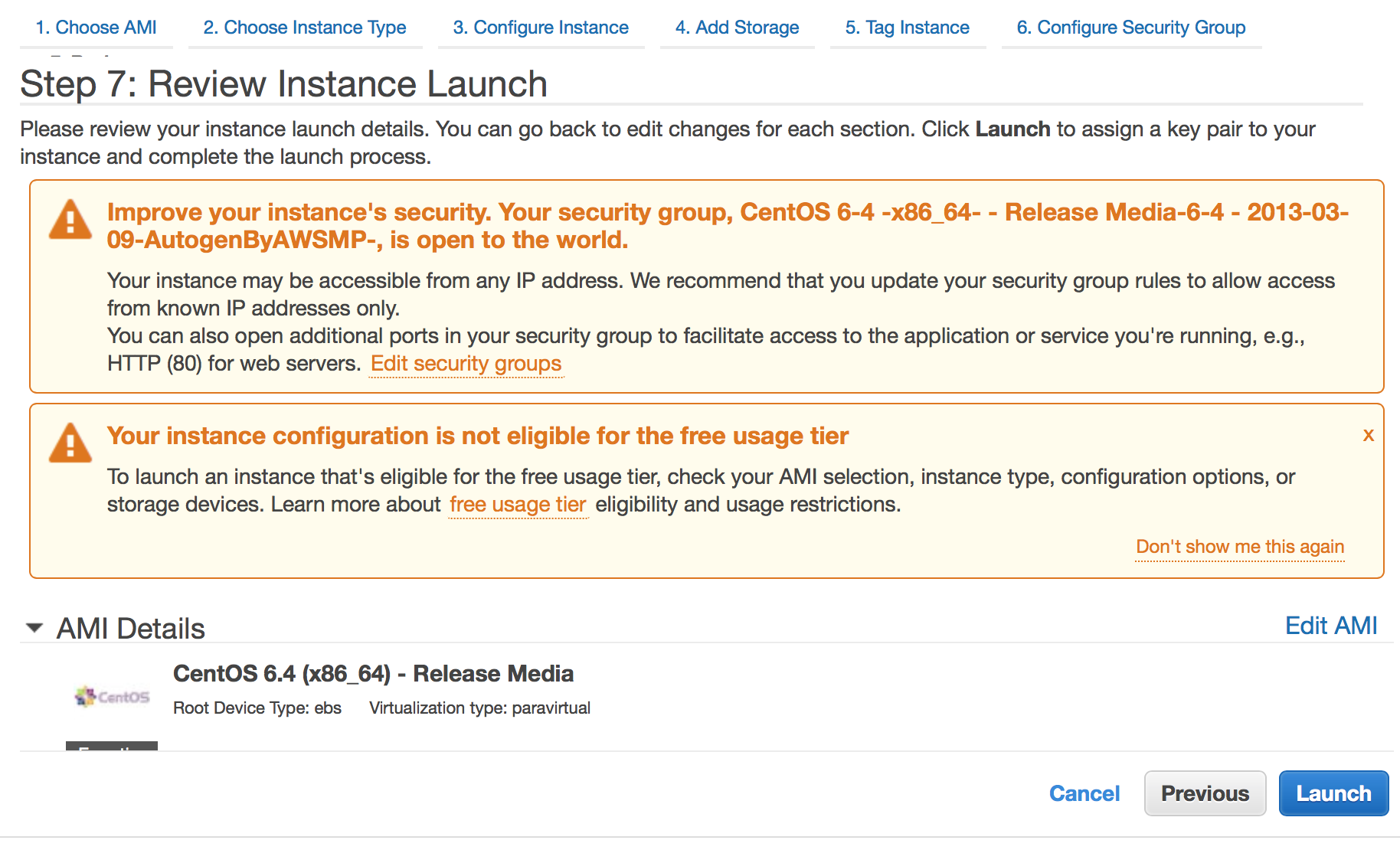
Task: Click the CentOS 6.4 (x86_64) - Release Media title
Action: (x=373, y=674)
